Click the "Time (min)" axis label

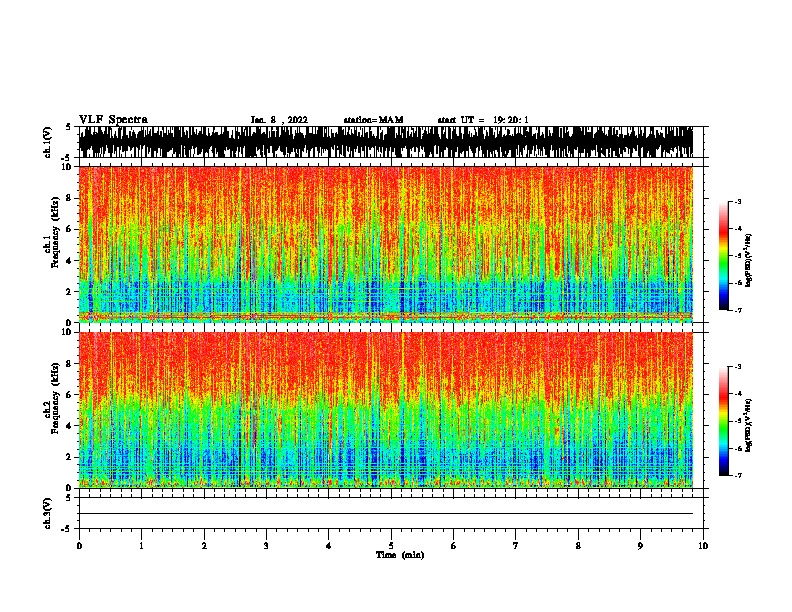pos(400,555)
